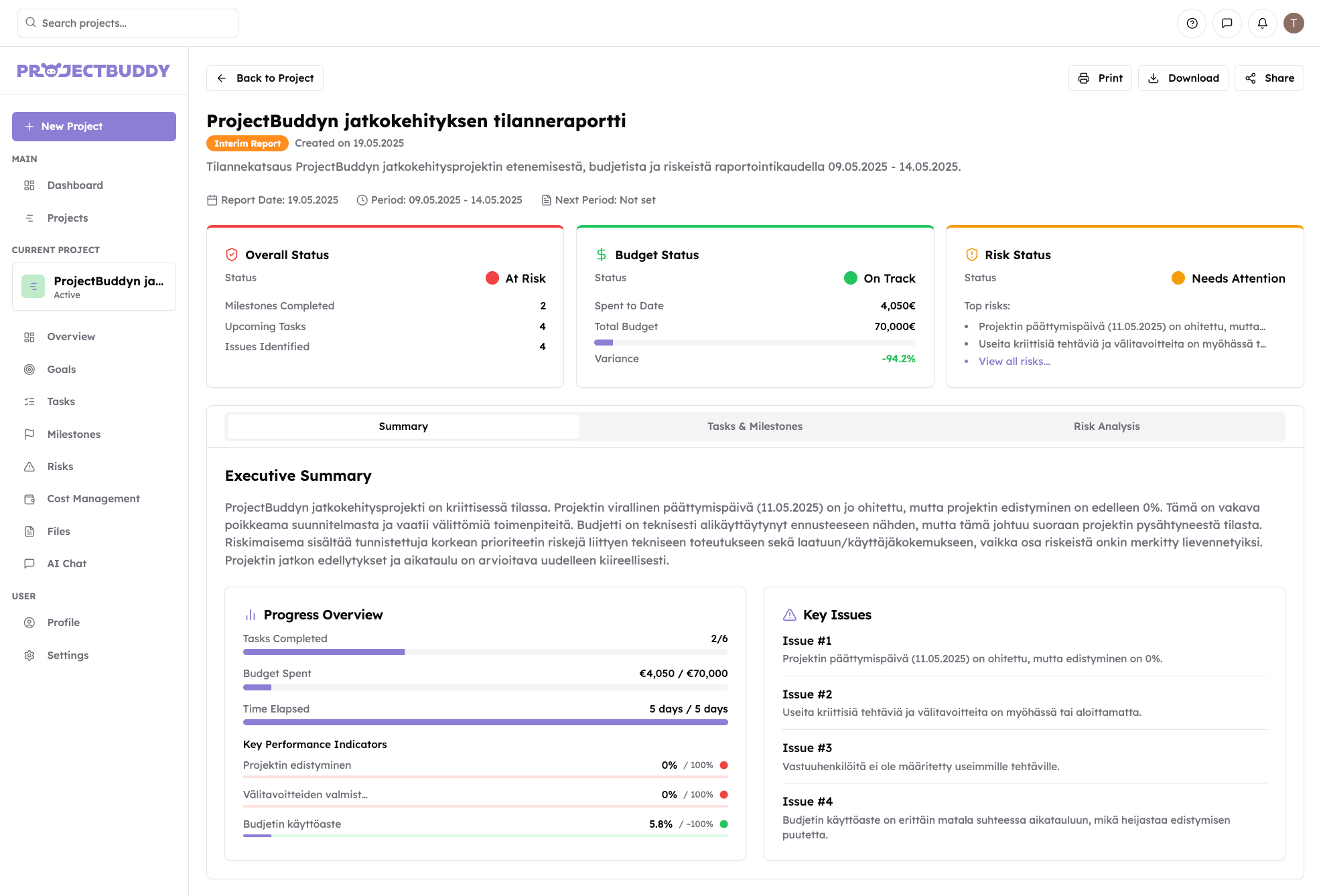Viewport: 1321px width, 896px height.
Task: Click the Next Period: Not set text
Action: tap(605, 200)
